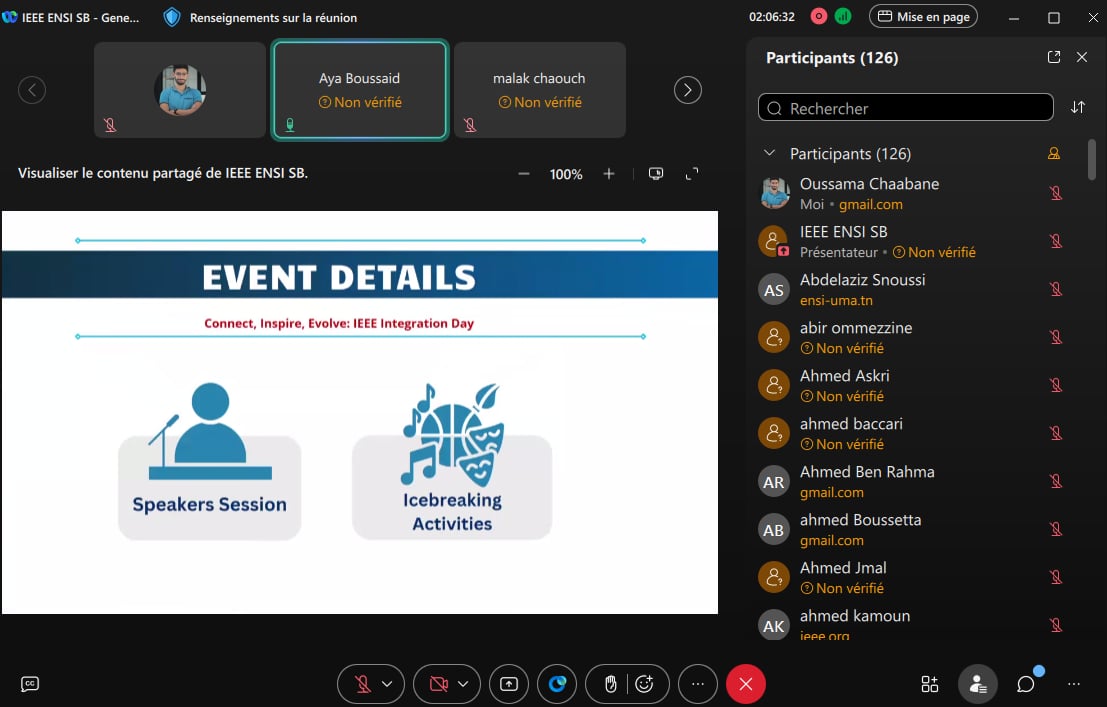Viewport: 1107px width, 707px height.
Task: Click Oussama Chaabane's avatar in participant list
Action: click(774, 193)
